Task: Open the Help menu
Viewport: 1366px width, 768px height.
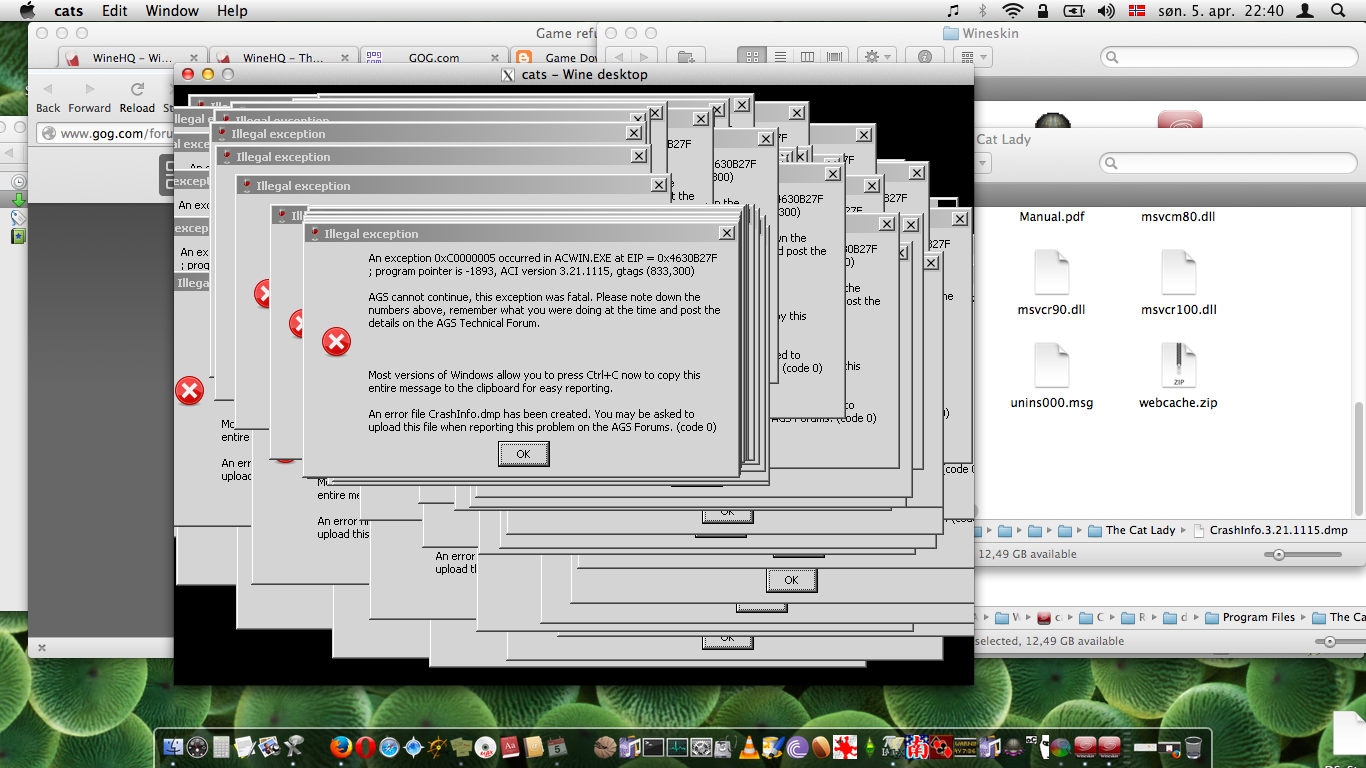Action: [x=232, y=11]
